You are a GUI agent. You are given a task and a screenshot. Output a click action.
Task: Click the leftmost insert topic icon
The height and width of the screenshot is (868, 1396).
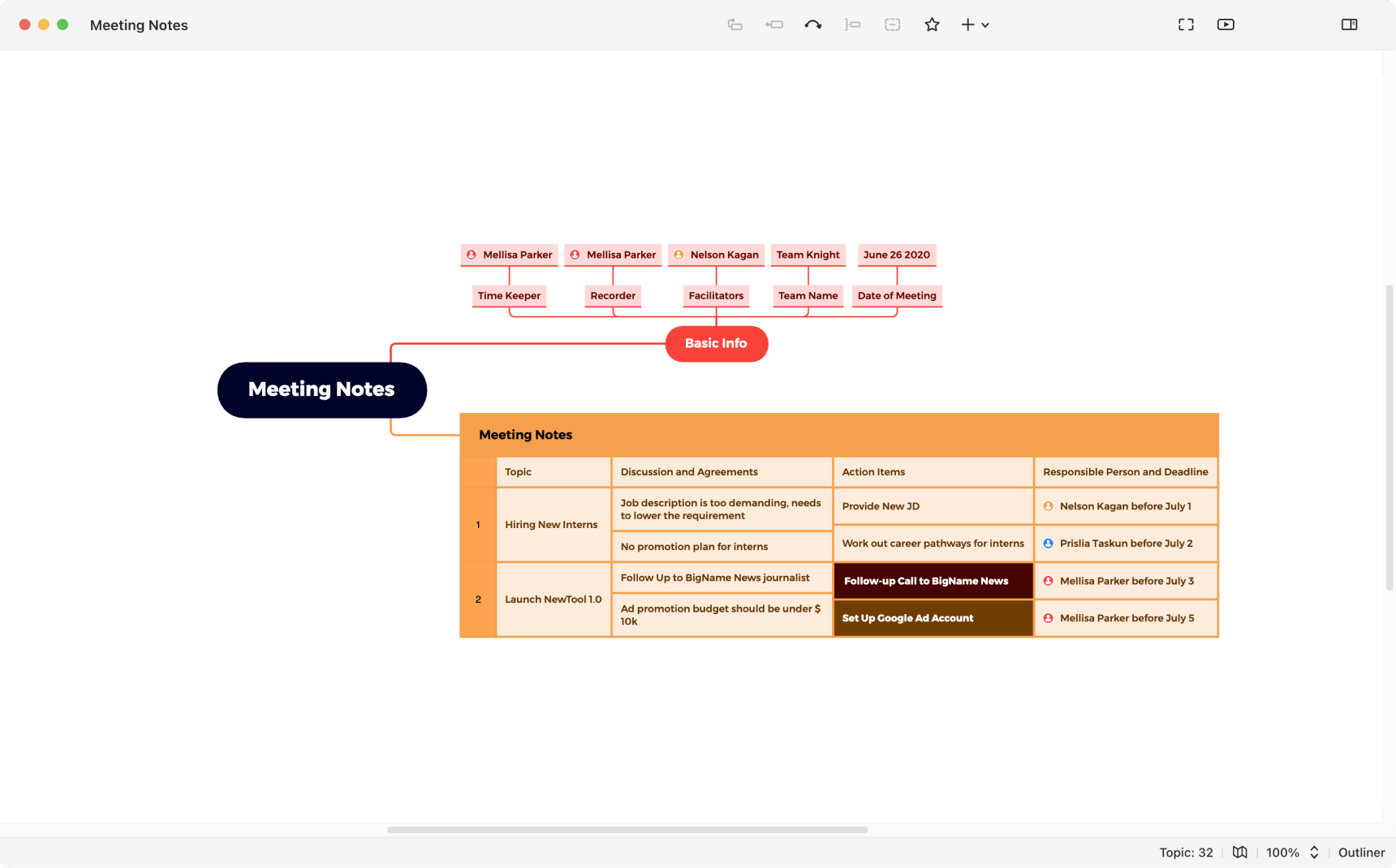735,24
